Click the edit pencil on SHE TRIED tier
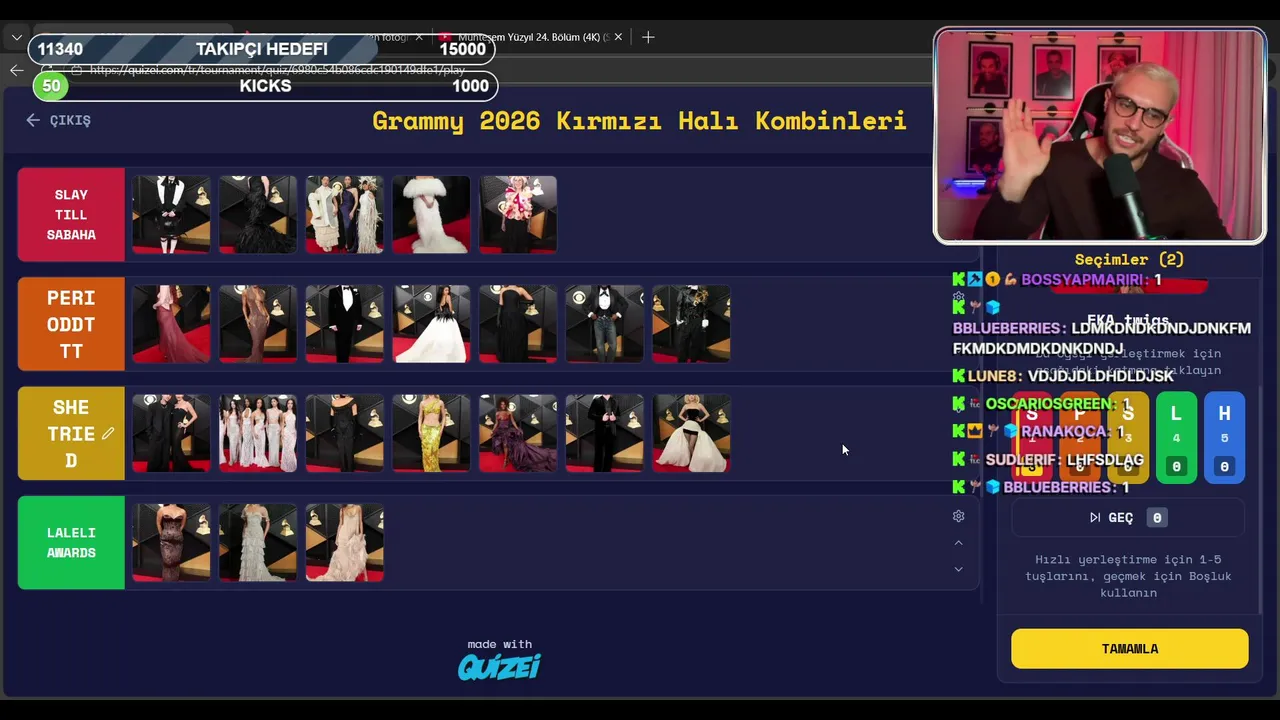Screen dimensions: 1280x720 [107, 433]
